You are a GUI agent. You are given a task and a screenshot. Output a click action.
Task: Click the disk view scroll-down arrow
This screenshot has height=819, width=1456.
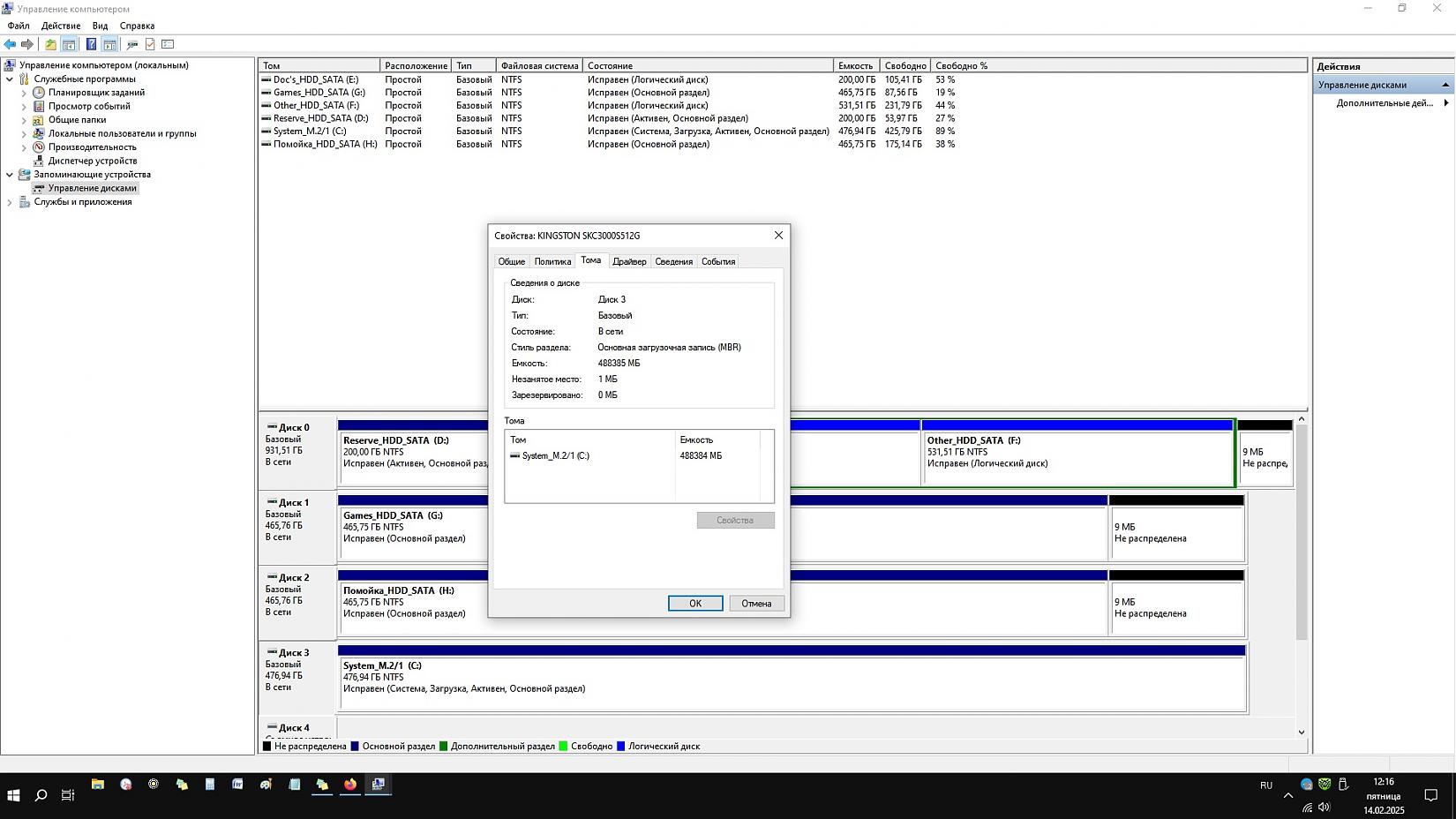(x=1301, y=733)
